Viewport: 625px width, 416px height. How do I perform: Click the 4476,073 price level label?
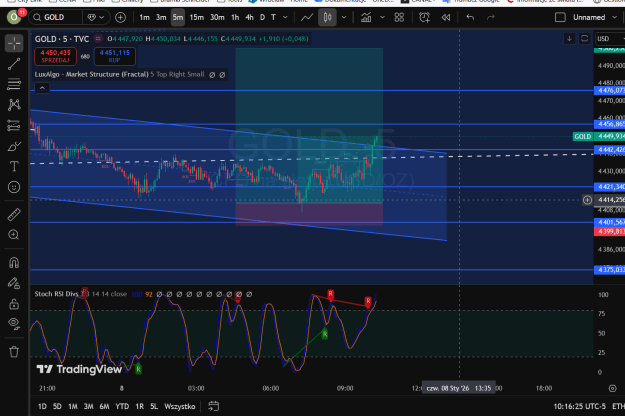click(609, 90)
